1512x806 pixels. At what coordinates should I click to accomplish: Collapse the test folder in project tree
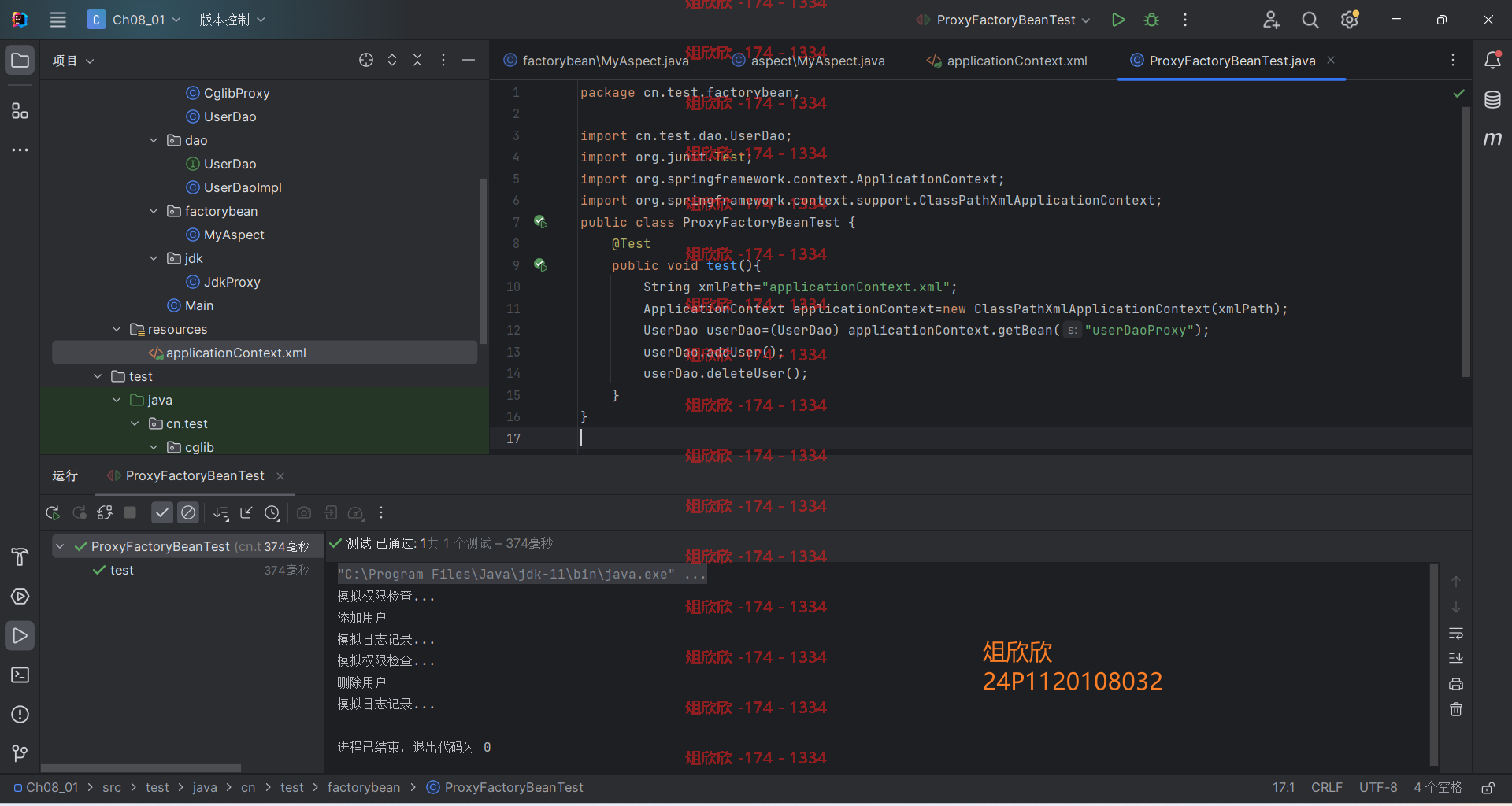click(98, 376)
